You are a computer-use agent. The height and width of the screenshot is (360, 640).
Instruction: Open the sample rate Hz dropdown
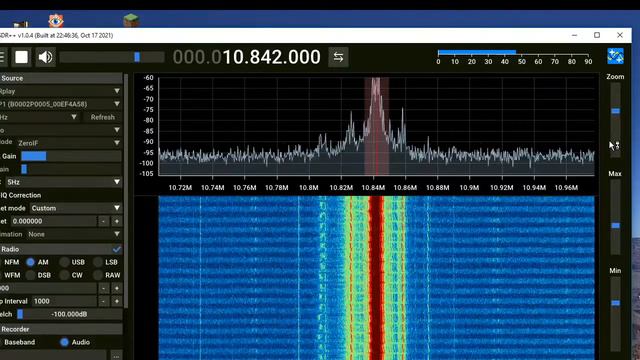[40, 117]
